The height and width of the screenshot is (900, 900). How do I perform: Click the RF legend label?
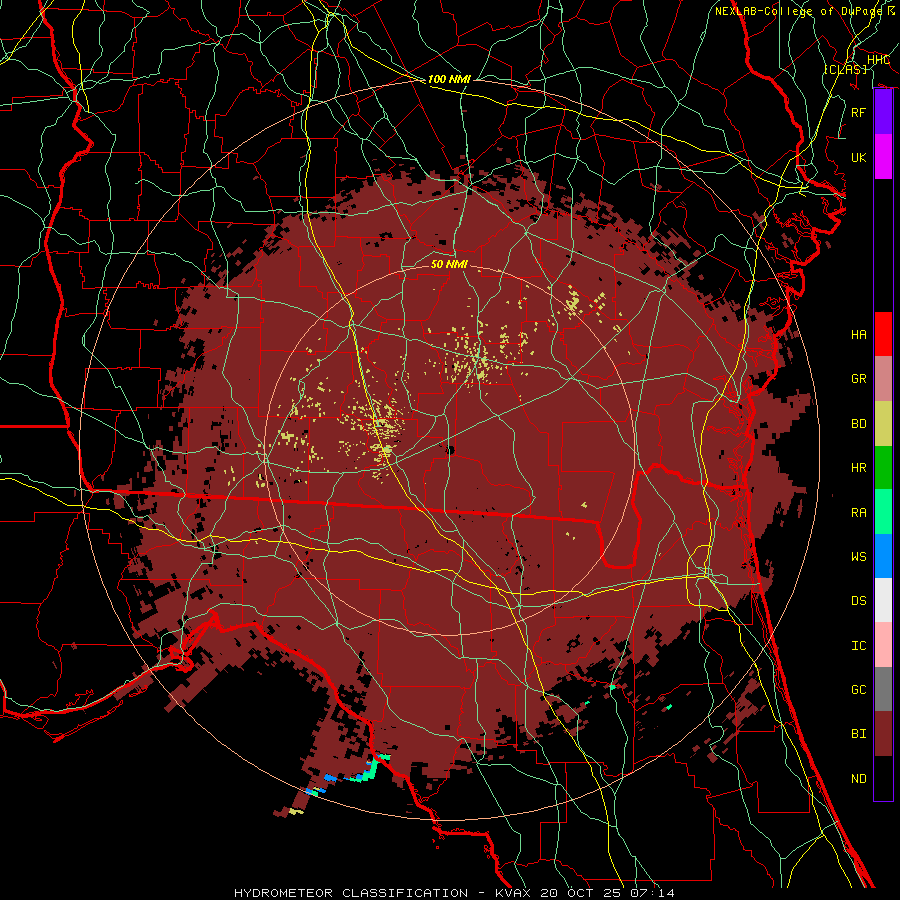point(859,112)
